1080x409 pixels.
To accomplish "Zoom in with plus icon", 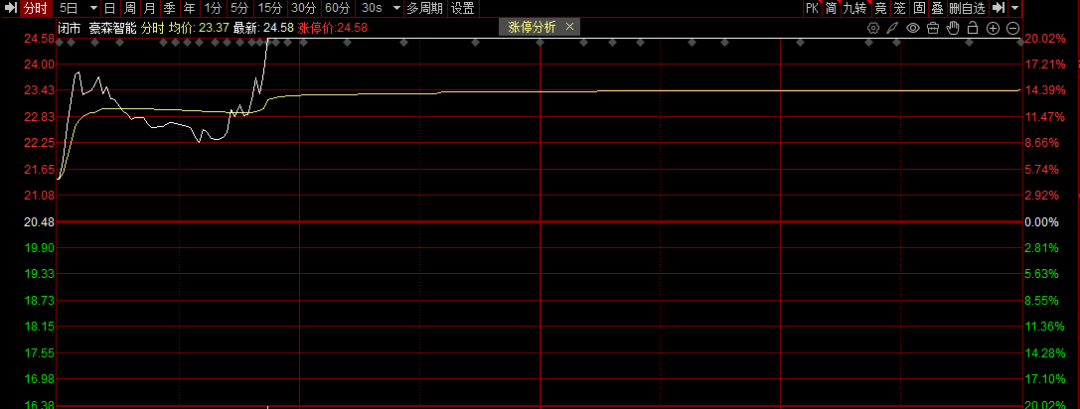I will pyautogui.click(x=994, y=28).
